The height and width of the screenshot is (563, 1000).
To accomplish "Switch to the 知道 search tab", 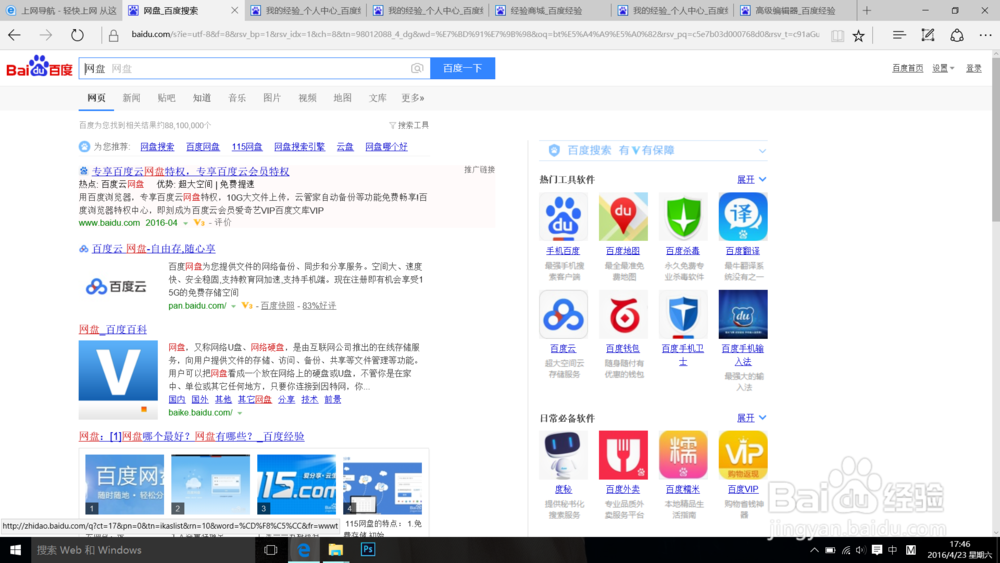I will point(202,98).
